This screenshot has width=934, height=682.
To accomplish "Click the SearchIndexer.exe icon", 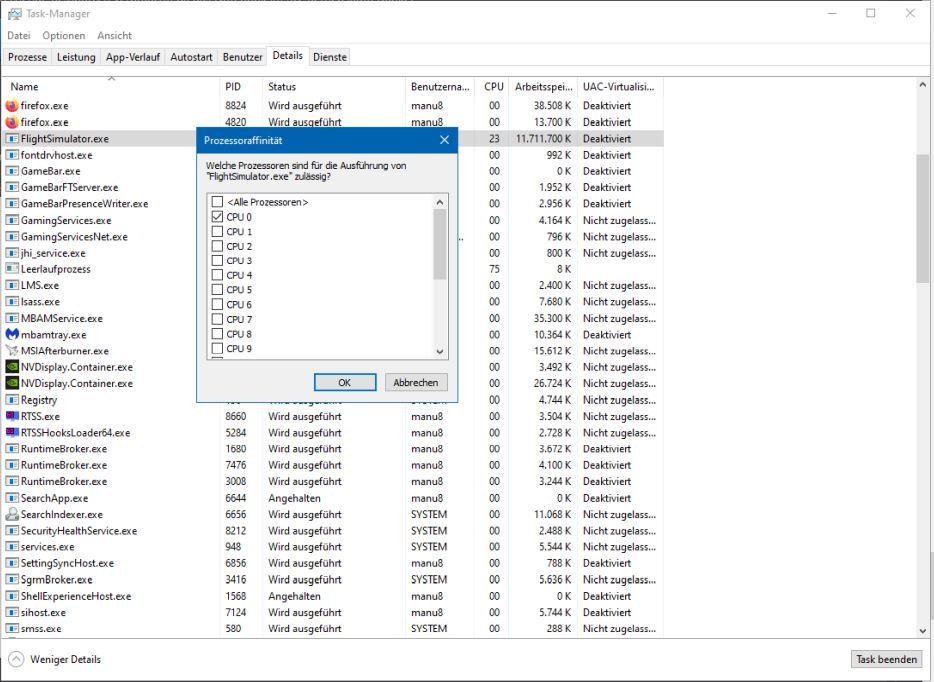I will point(12,514).
